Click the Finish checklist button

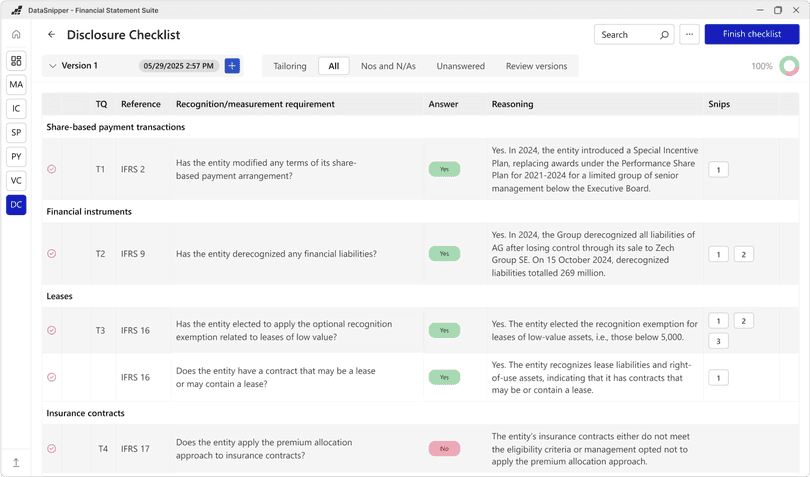pyautogui.click(x=751, y=34)
